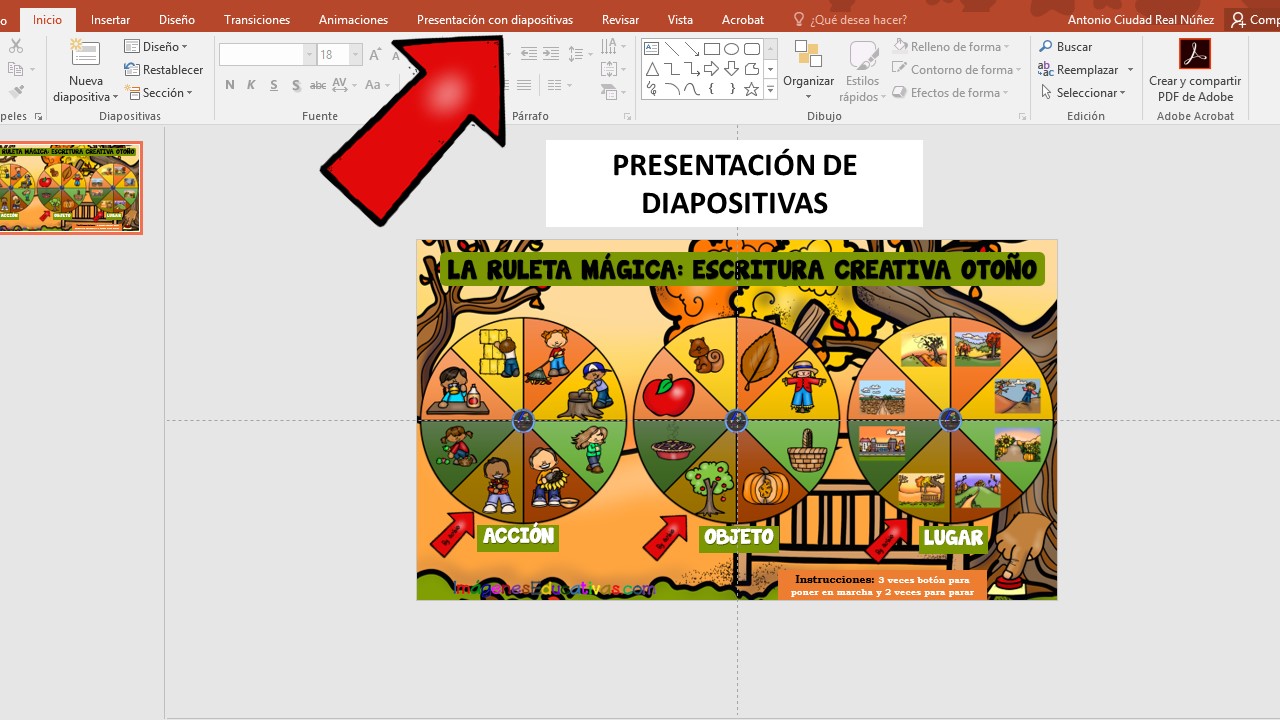The image size is (1280, 720).
Task: Select the Negrita (bold) formatting icon
Action: click(229, 85)
